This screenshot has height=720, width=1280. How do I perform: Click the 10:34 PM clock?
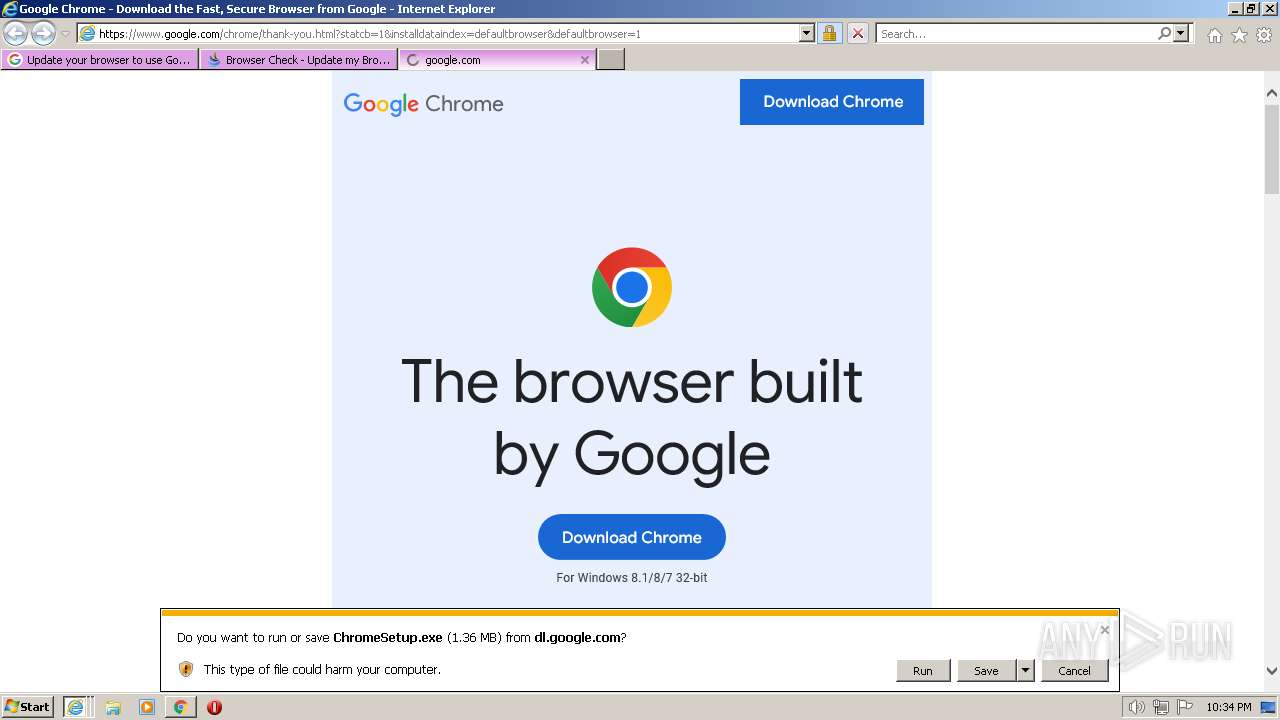tap(1228, 707)
